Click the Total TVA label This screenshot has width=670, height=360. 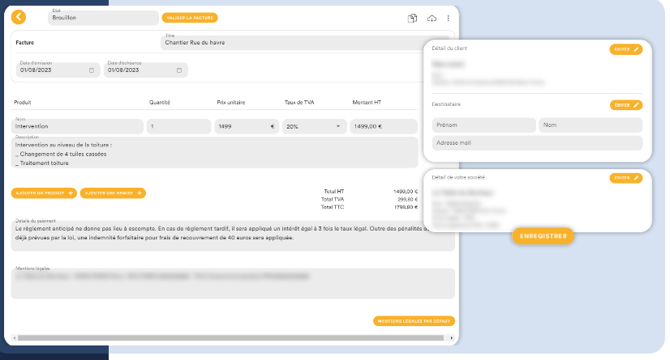332,199
